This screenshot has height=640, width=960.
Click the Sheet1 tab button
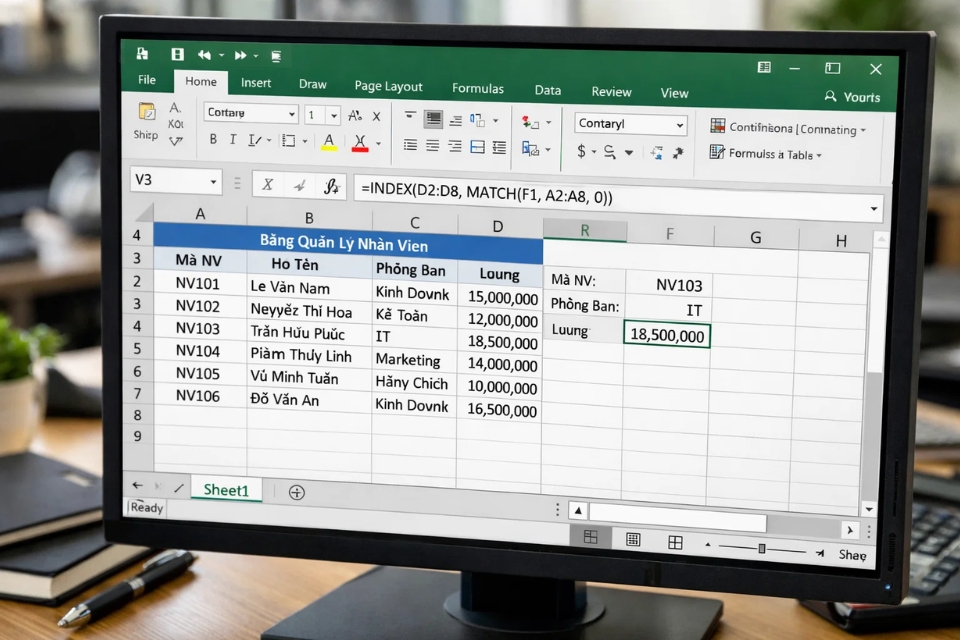(x=226, y=490)
